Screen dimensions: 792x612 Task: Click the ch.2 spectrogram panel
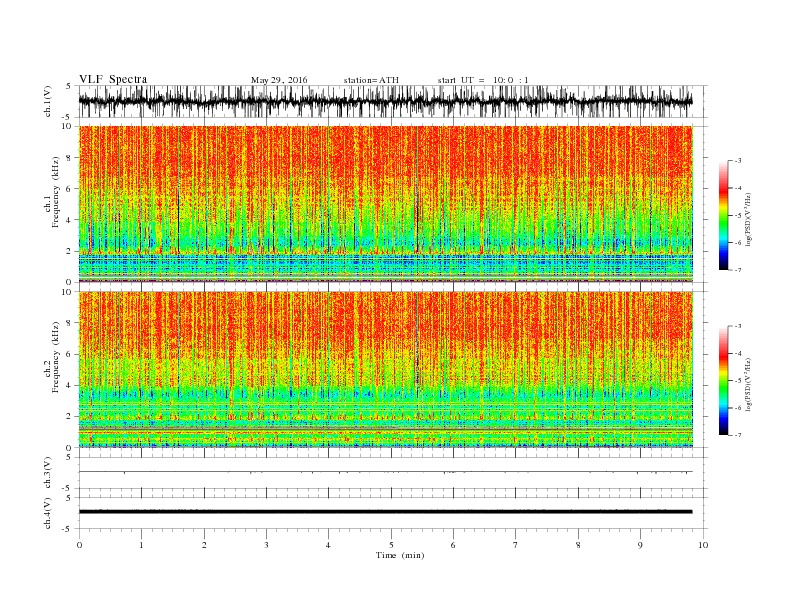[385, 369]
